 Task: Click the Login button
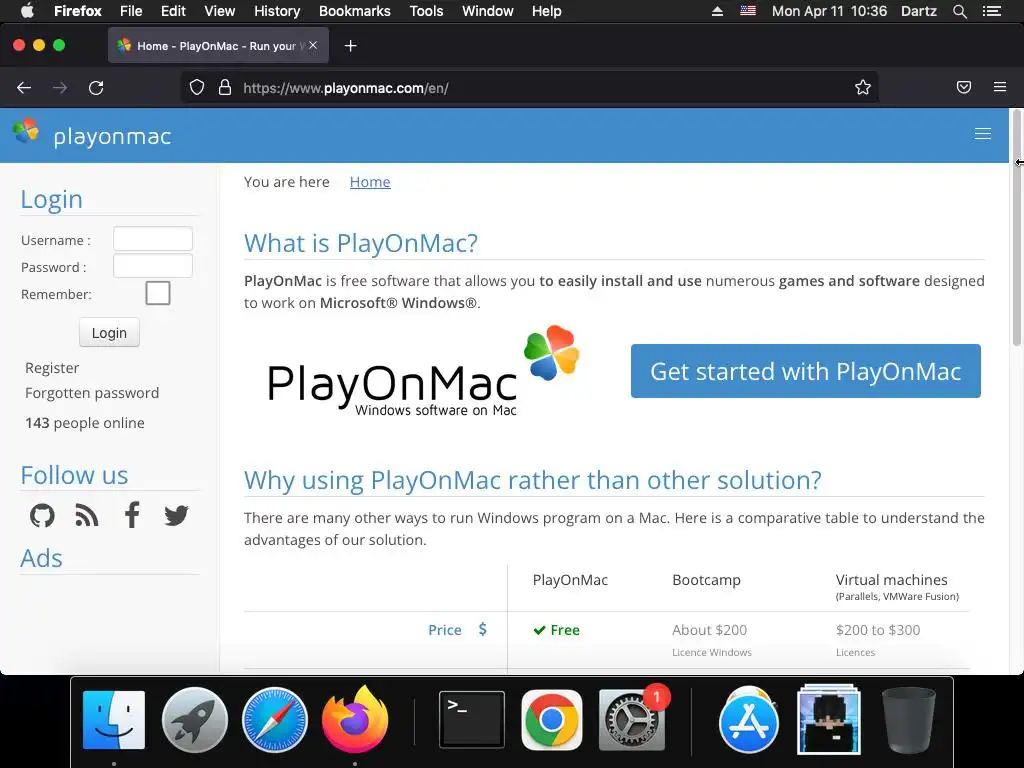point(109,332)
